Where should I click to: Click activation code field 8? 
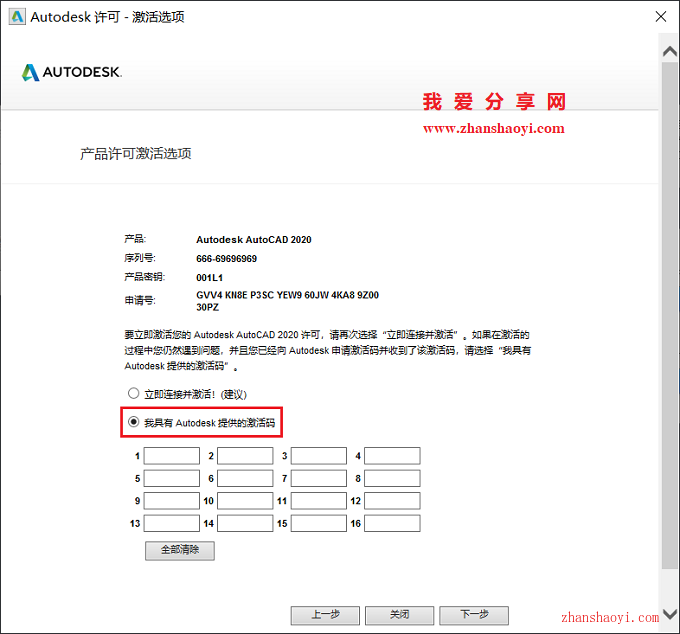point(392,478)
